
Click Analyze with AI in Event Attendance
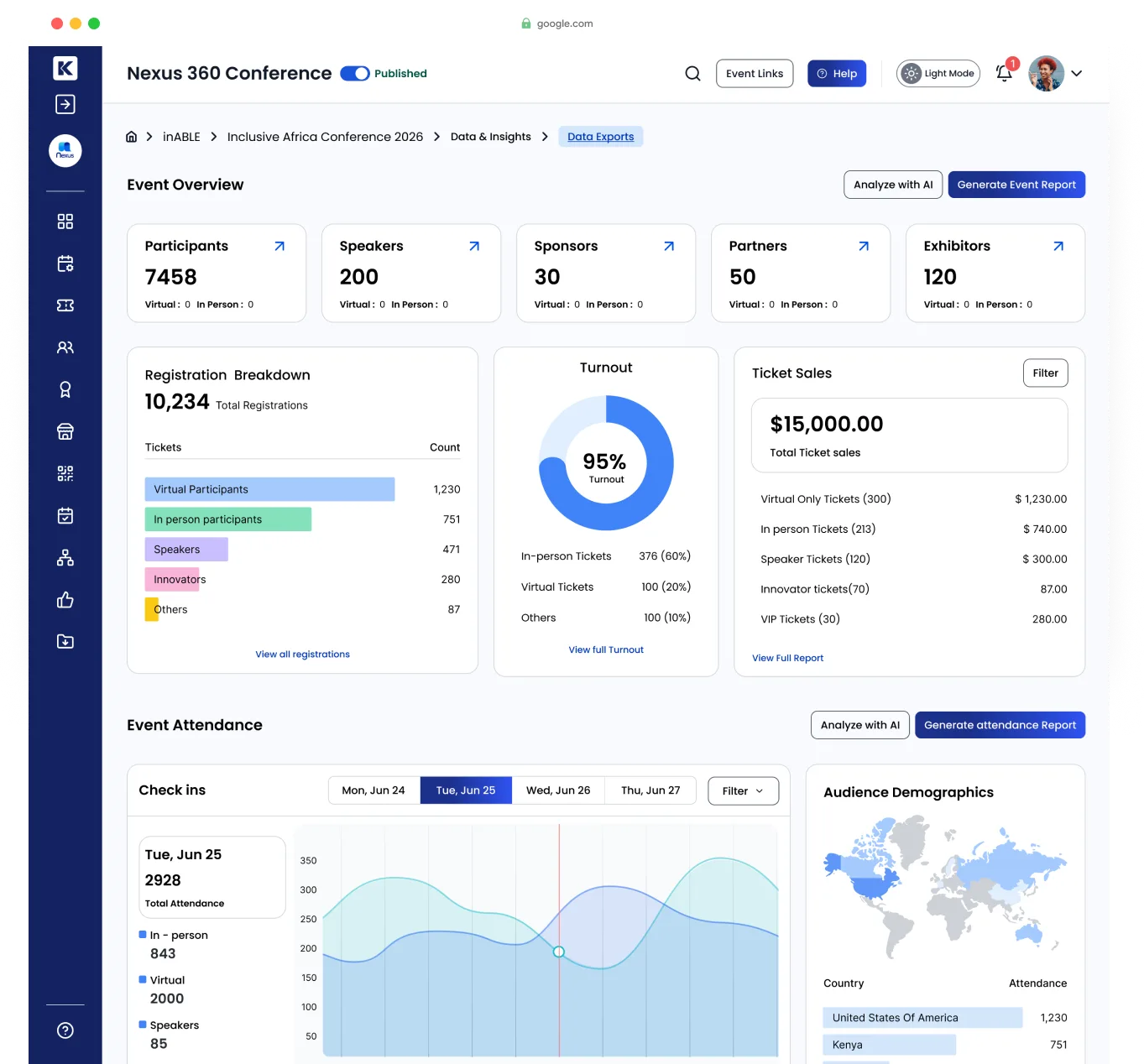pos(860,725)
